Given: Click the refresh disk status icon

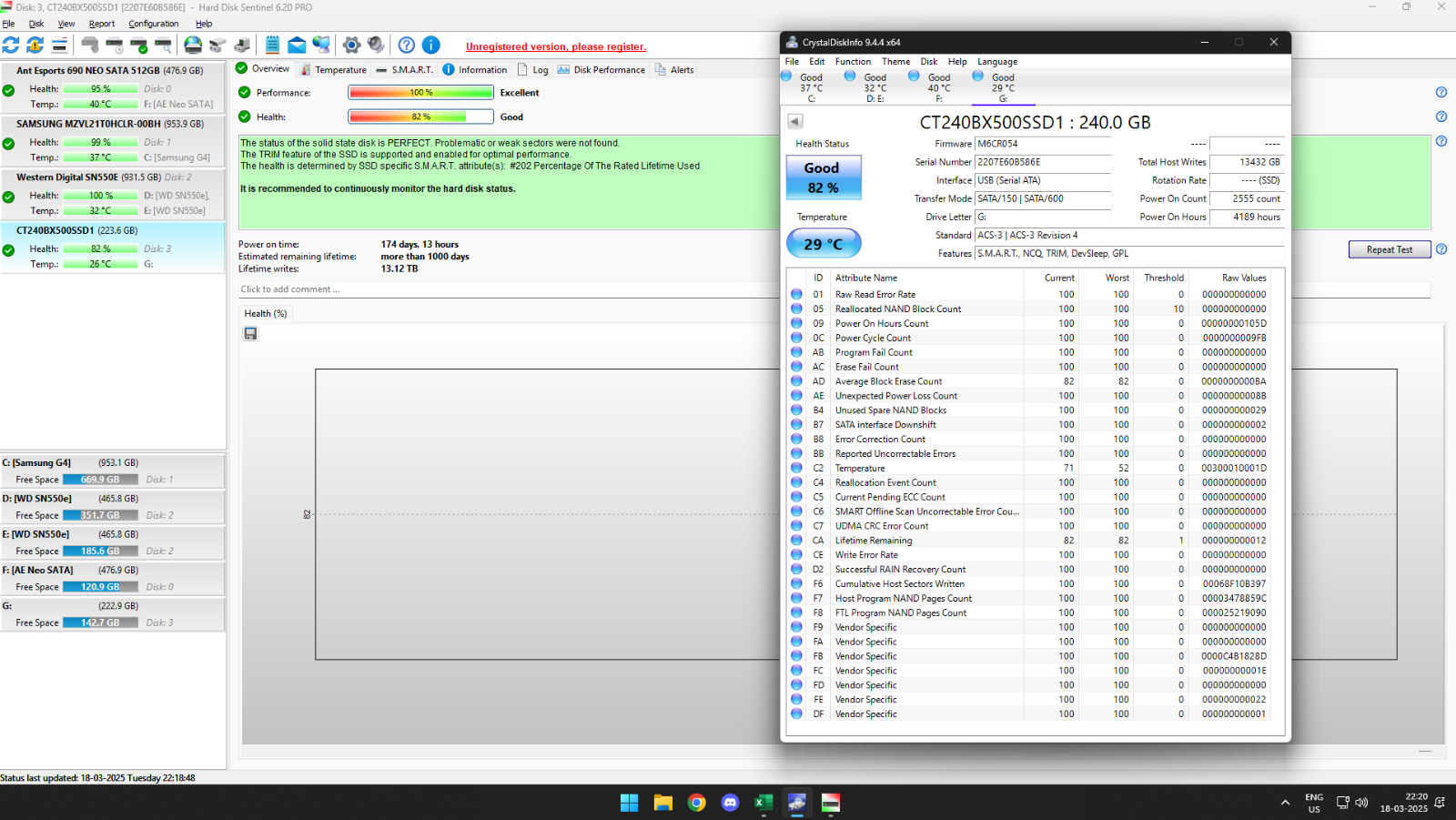Looking at the screenshot, I should click(11, 45).
